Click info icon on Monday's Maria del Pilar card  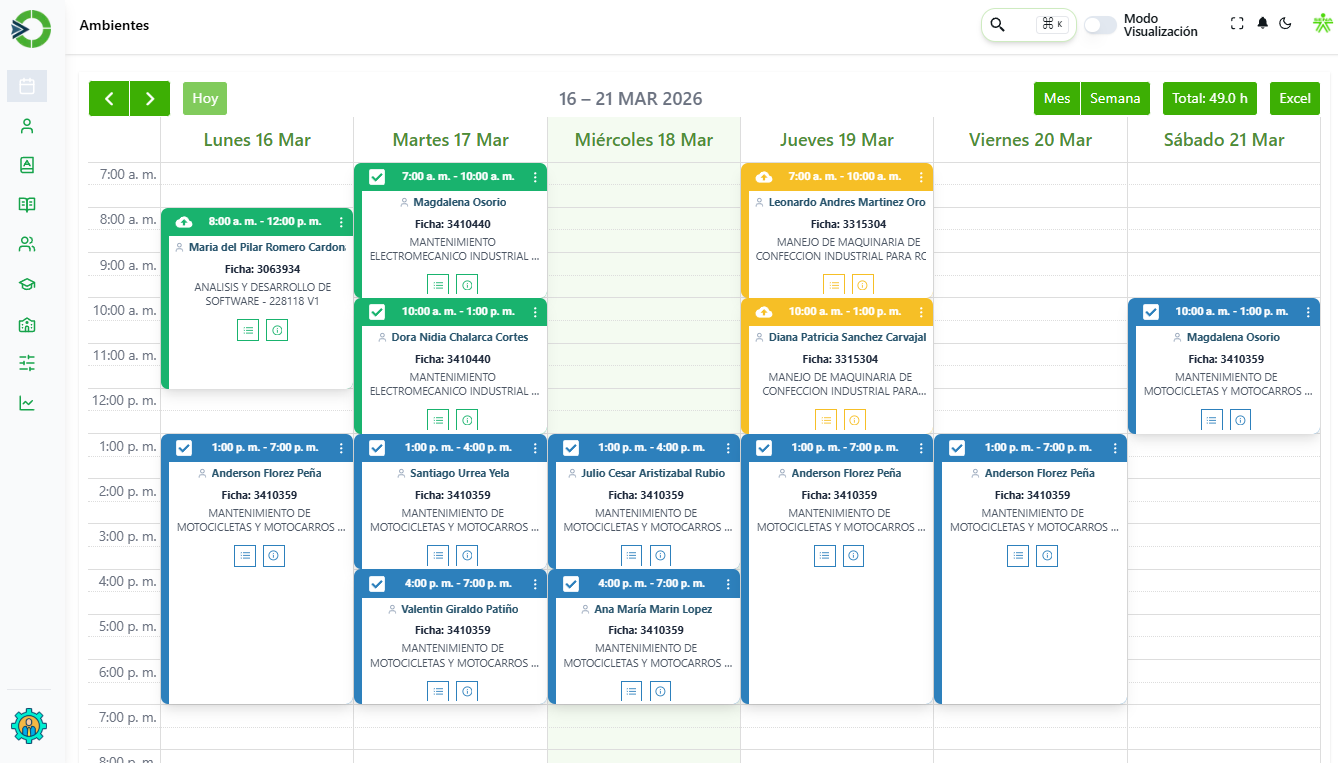[277, 330]
